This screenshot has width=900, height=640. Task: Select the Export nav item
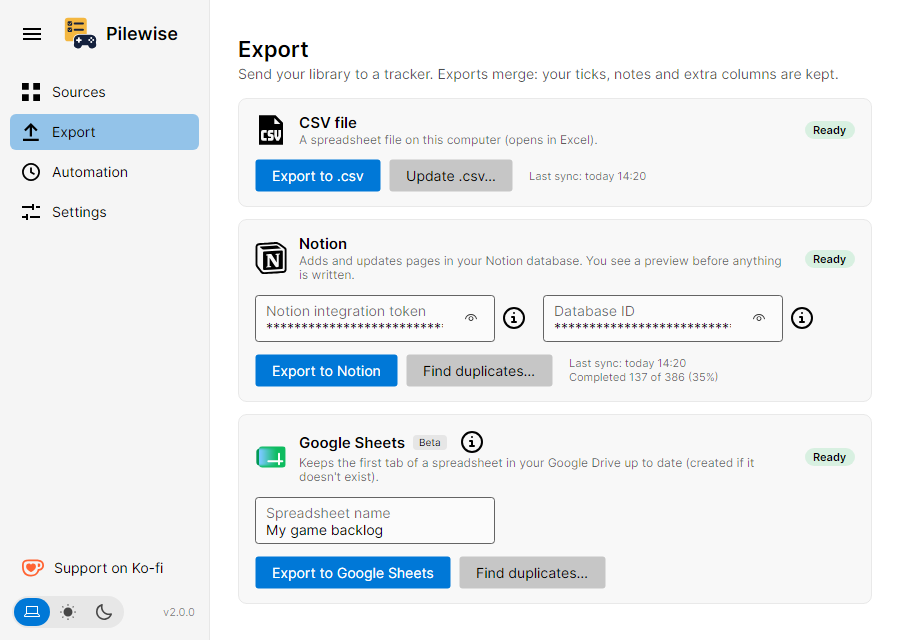(x=104, y=132)
